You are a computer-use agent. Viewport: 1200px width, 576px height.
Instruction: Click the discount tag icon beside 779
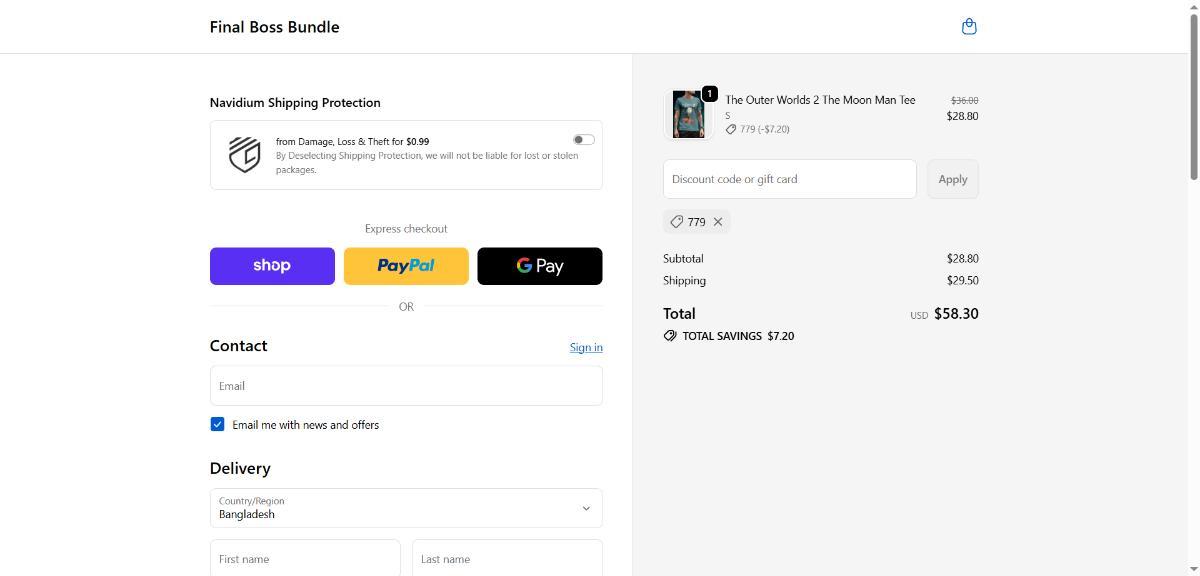677,222
